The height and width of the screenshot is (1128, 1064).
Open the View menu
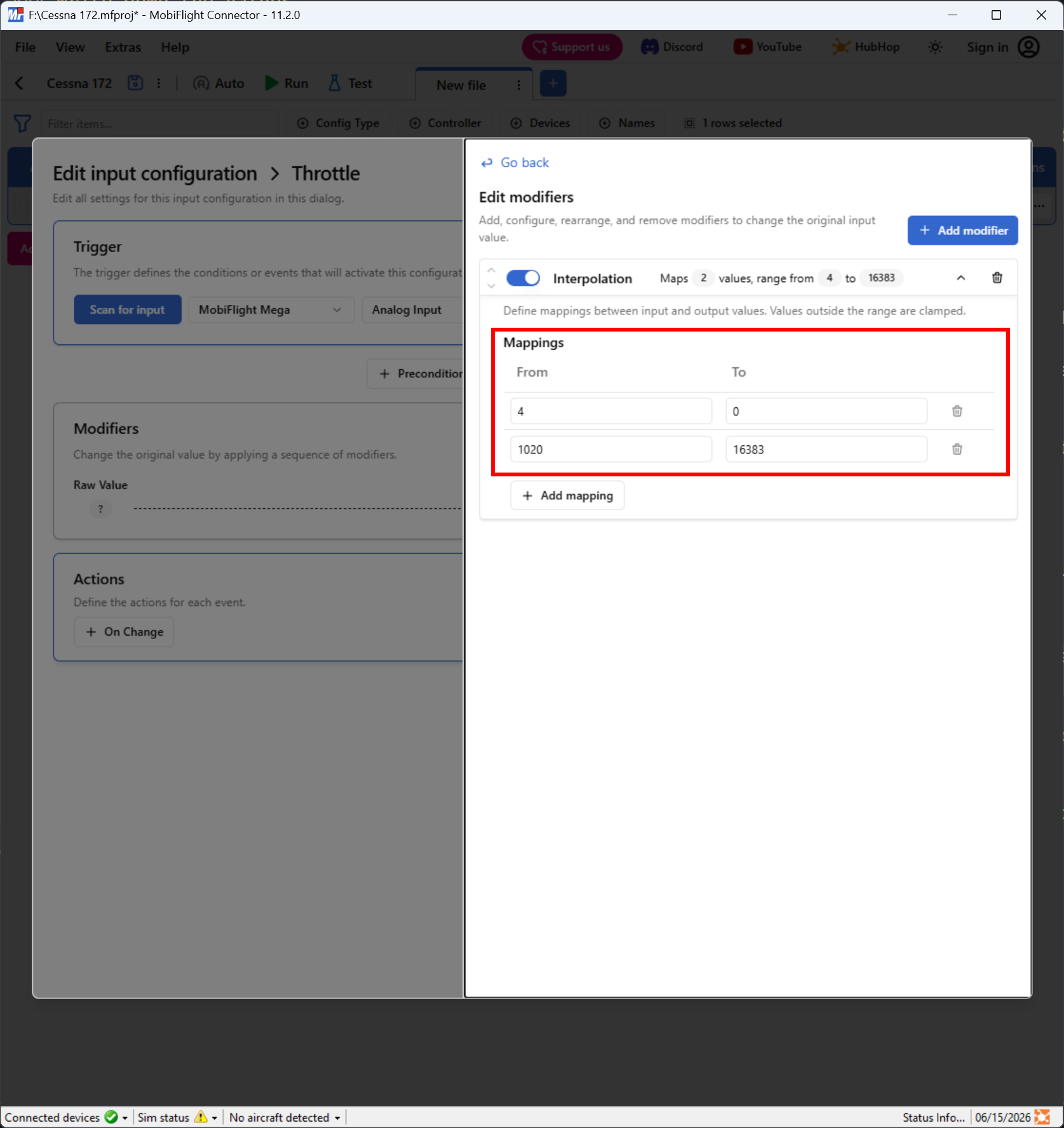click(70, 47)
